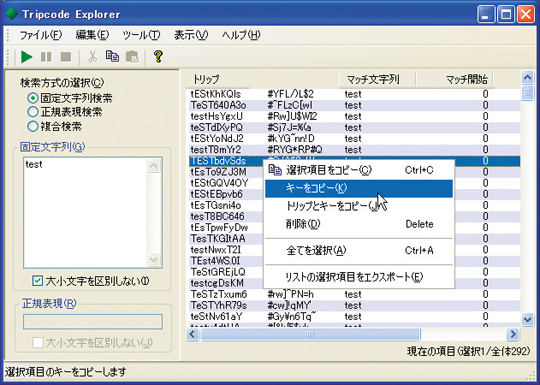Click the scissors cut icon
This screenshot has height=385, width=540.
(x=92, y=57)
